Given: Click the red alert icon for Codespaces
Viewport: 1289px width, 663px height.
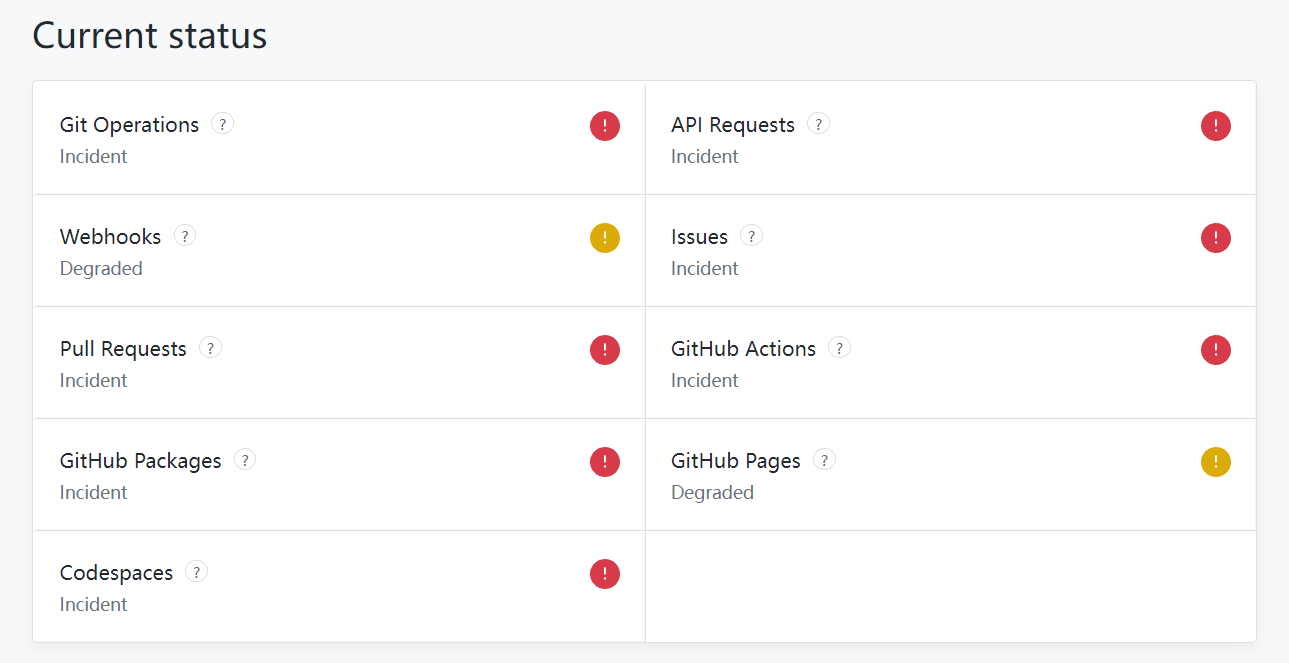Looking at the screenshot, I should coord(605,574).
